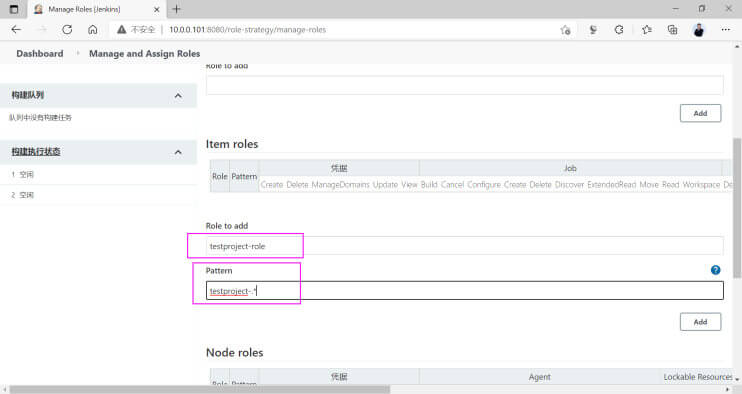The width and height of the screenshot is (742, 394).
Task: Click the horizontal page scrollbar
Action: point(200,389)
